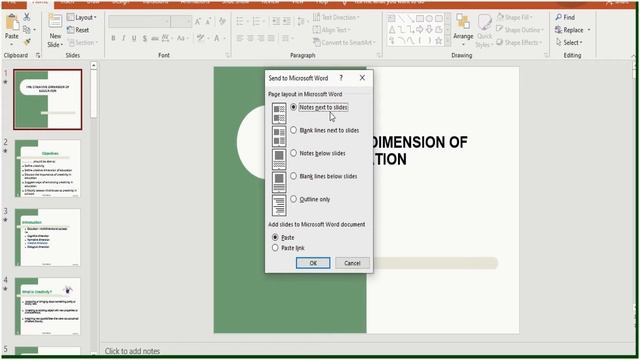Click the Blank lines below slides layout icon
Viewport: 640px width, 360px height.
279,182
